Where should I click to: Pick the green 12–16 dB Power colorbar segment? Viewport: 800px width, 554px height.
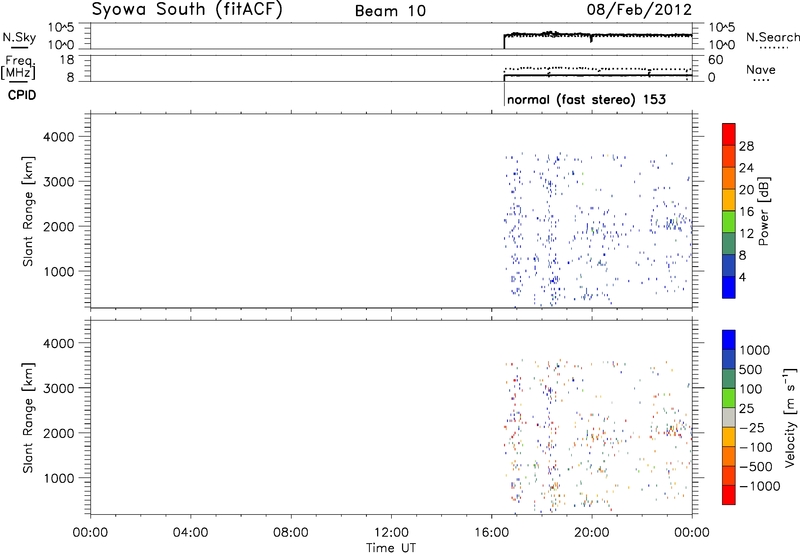tap(729, 222)
